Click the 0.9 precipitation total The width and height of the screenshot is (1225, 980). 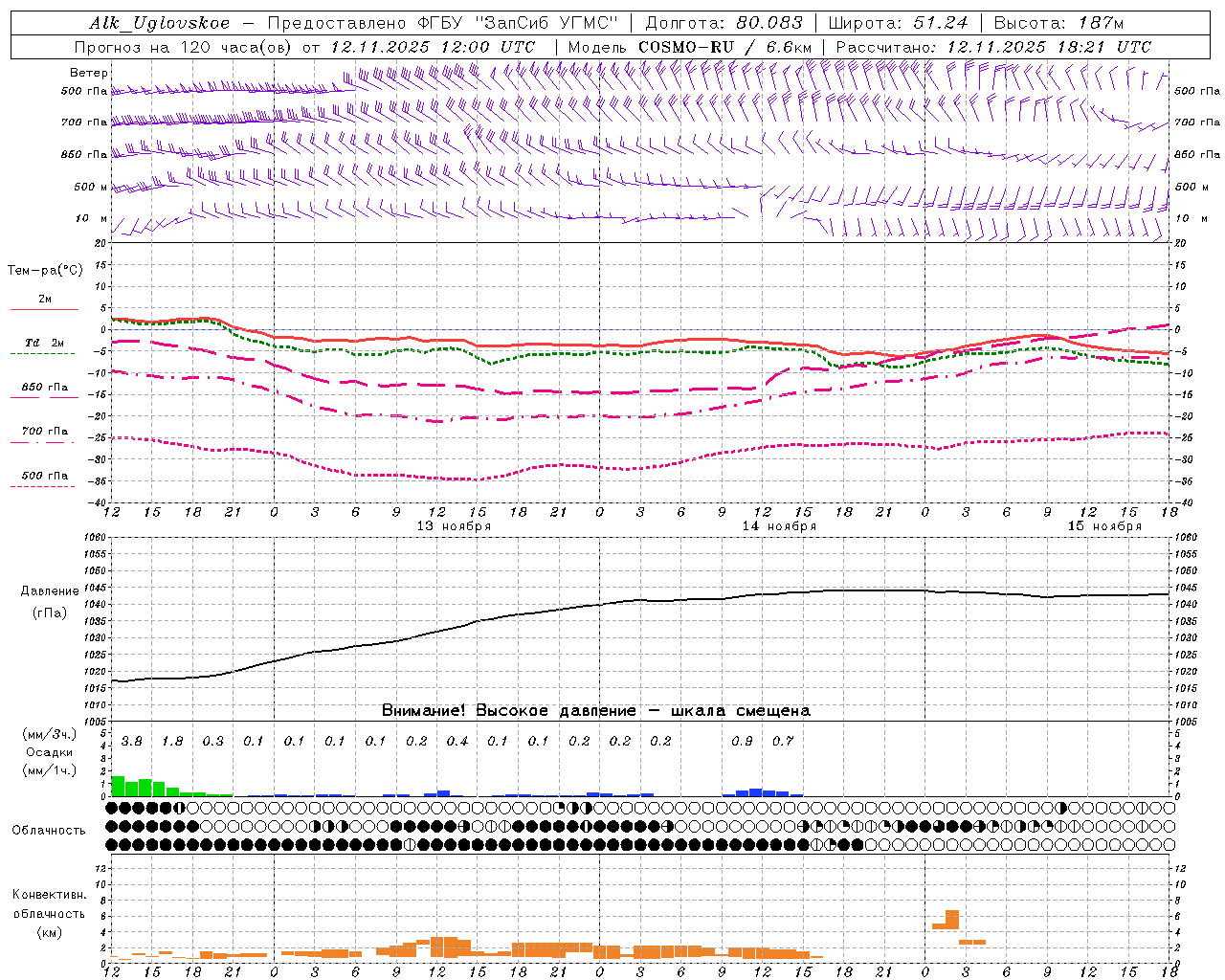click(x=742, y=742)
